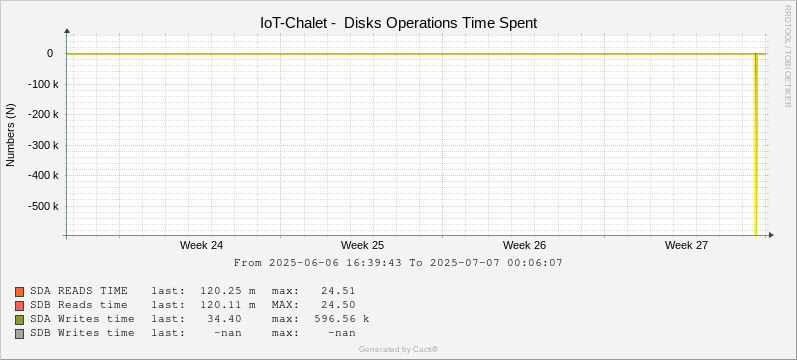The height and width of the screenshot is (360, 797).
Task: Click the Week 26 axis label
Action: point(525,246)
